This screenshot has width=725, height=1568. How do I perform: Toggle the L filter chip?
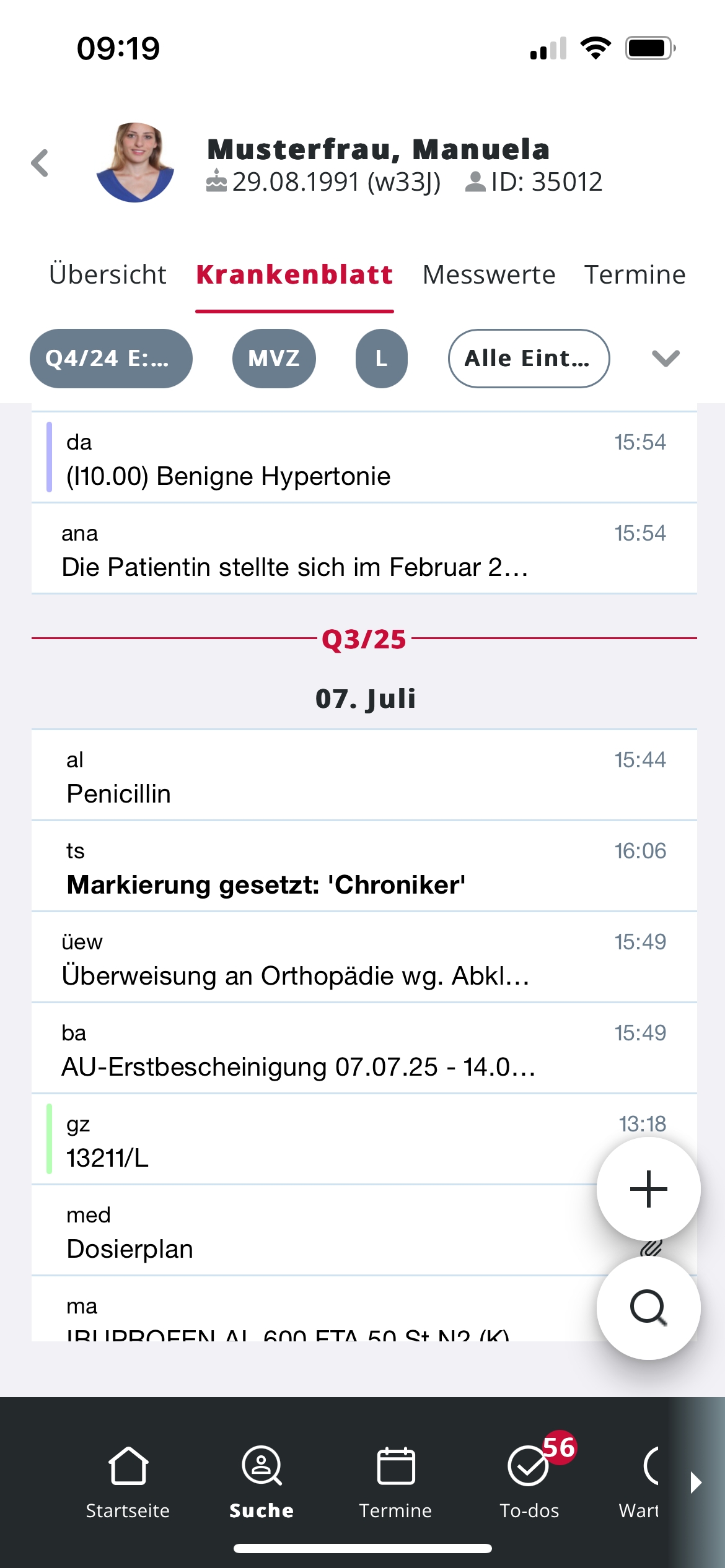coord(381,359)
